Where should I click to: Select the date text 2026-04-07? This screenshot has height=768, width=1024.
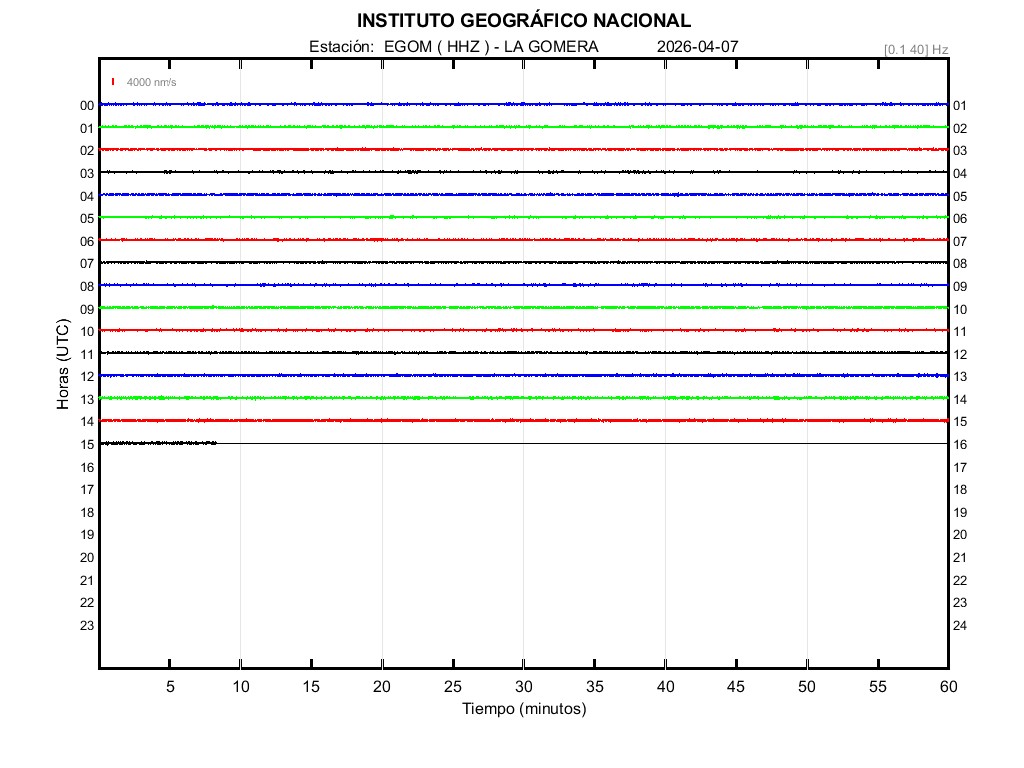point(698,47)
